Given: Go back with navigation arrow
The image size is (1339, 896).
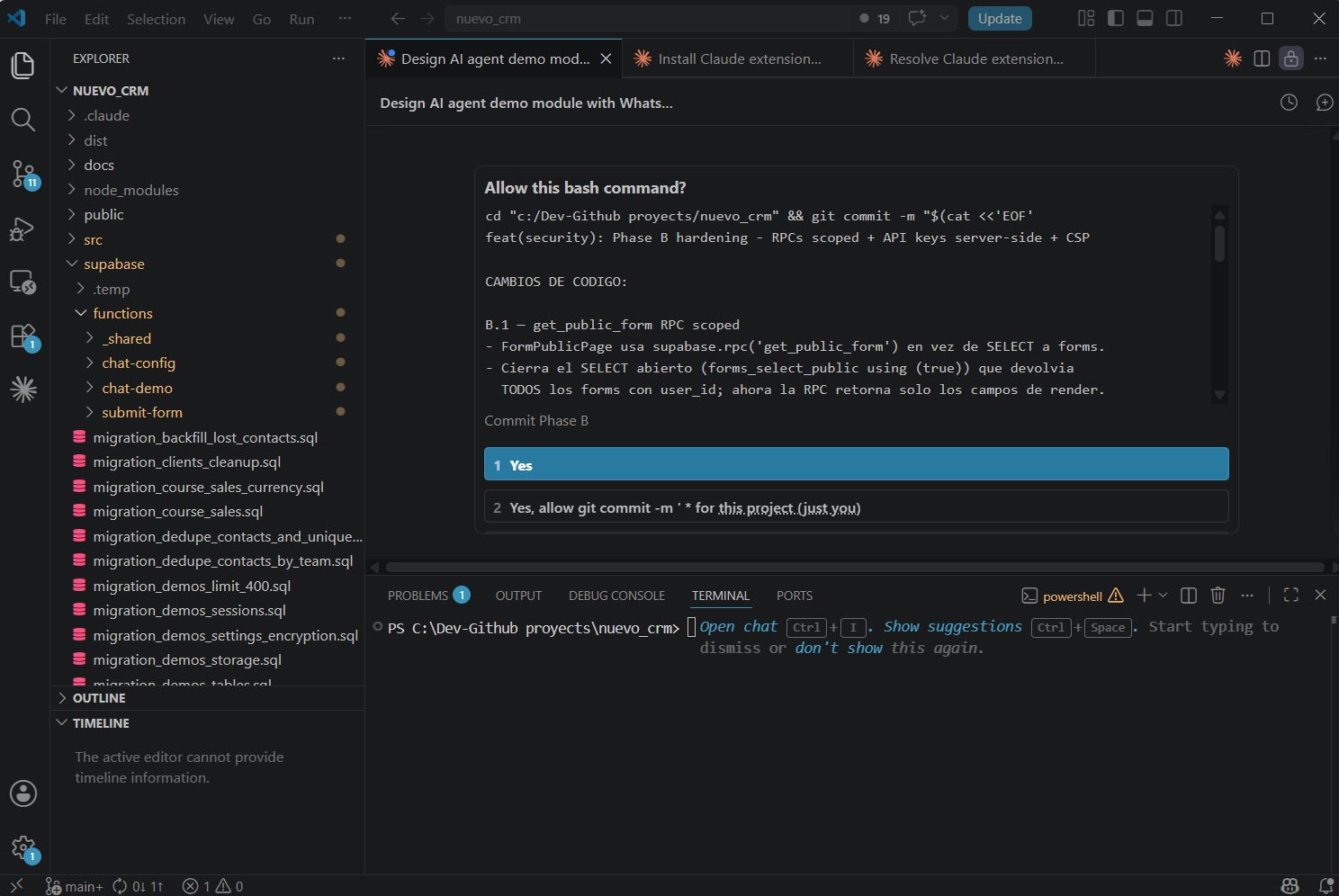Looking at the screenshot, I should [x=398, y=18].
